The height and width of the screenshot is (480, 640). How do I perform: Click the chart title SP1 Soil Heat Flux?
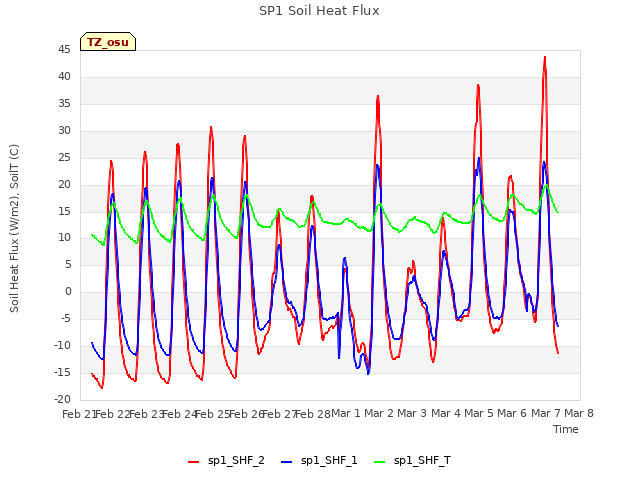coord(319,11)
